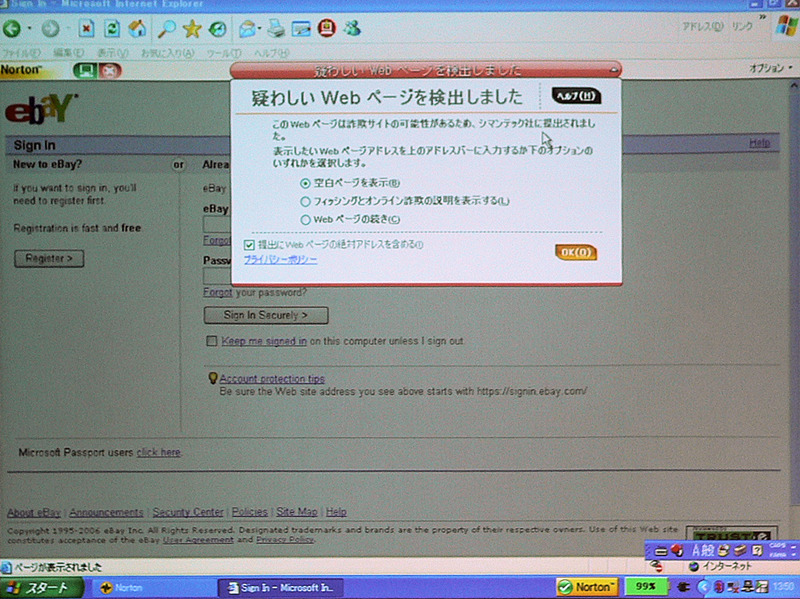Tick the Keep me signed in checkbox
Image resolution: width=800 pixels, height=599 pixels.
211,341
